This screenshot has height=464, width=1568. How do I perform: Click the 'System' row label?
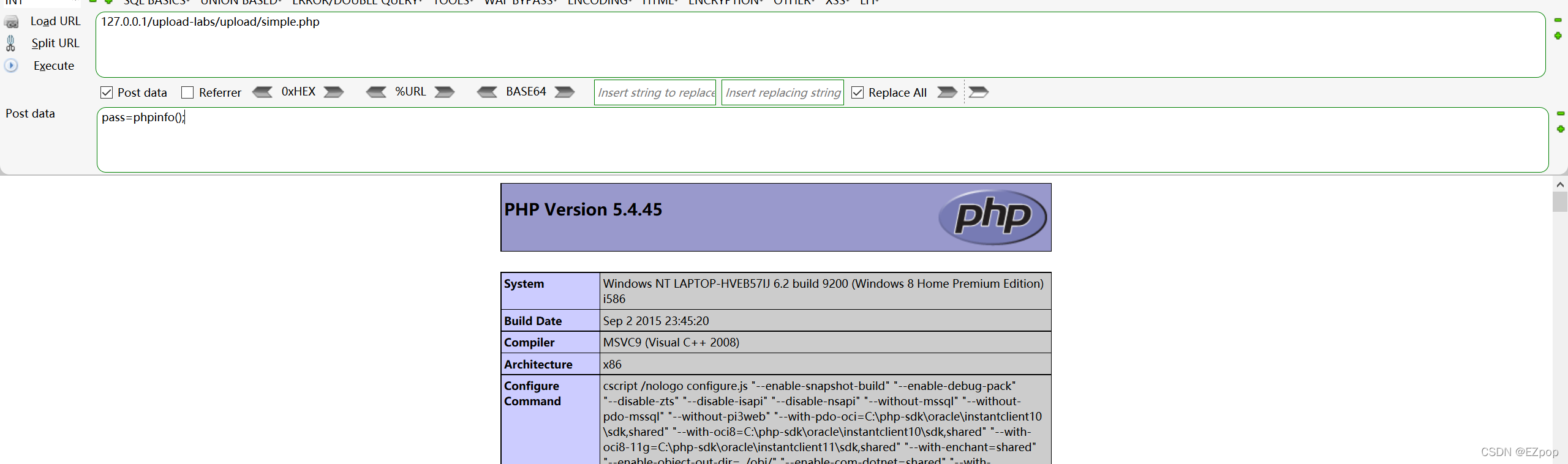click(524, 284)
